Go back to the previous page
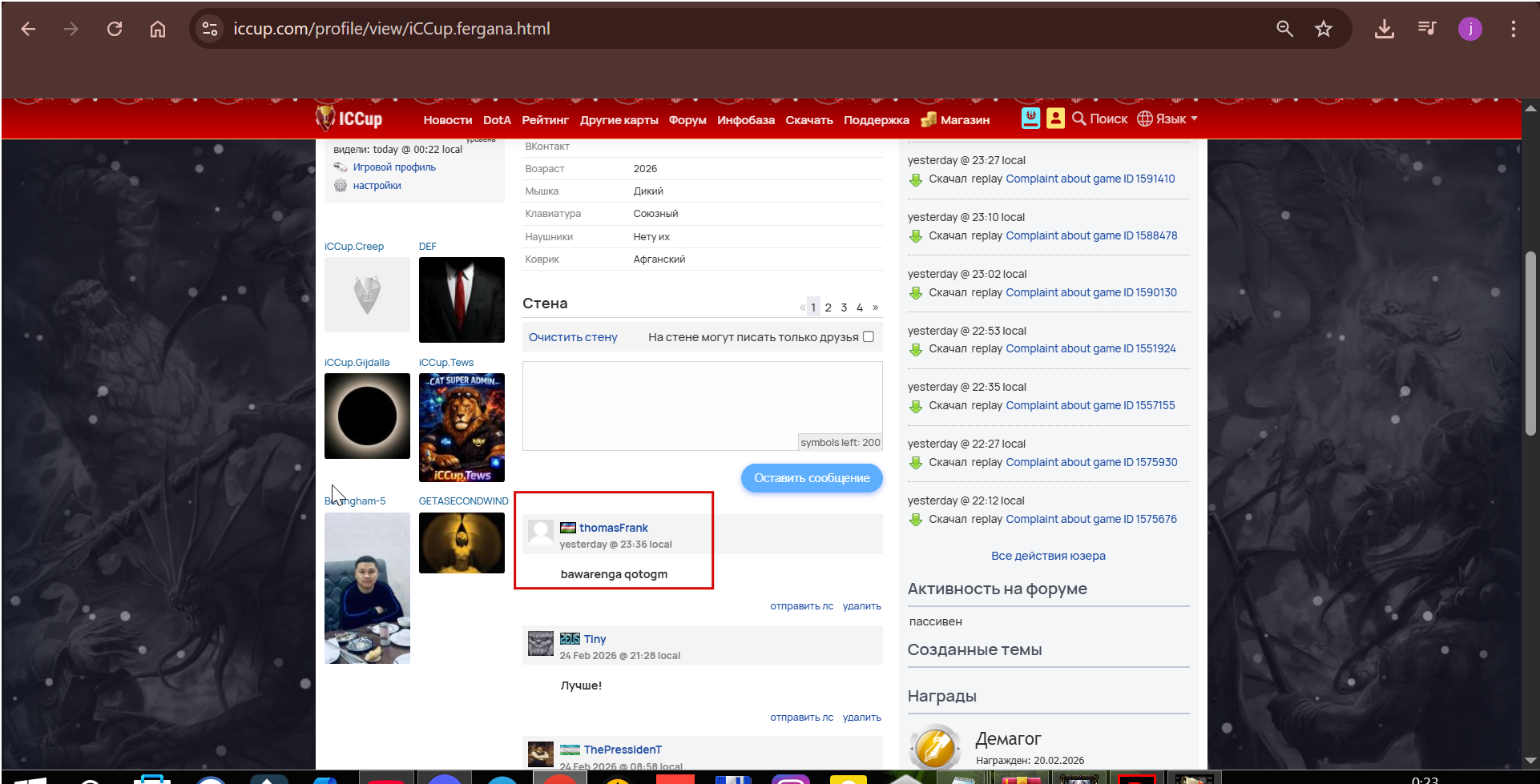This screenshot has height=784, width=1540. click(x=29, y=29)
